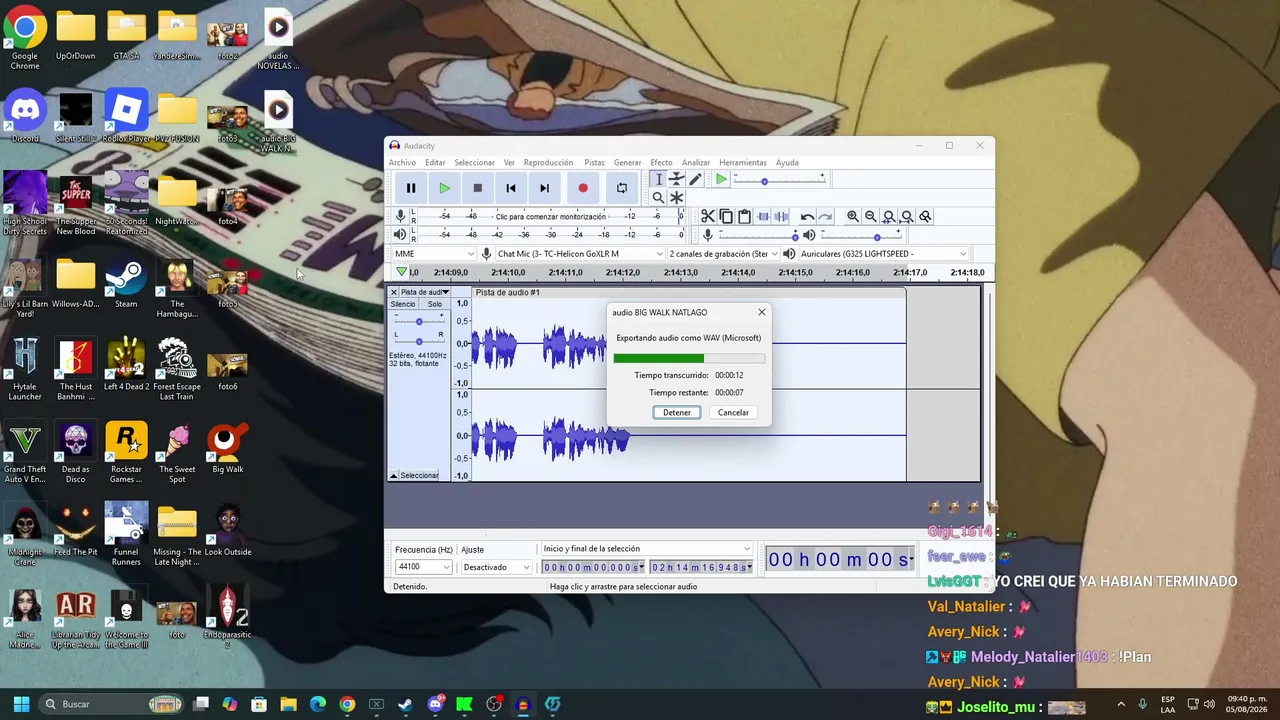Click the red Record button
Viewport: 1280px width, 720px height.
pos(583,188)
